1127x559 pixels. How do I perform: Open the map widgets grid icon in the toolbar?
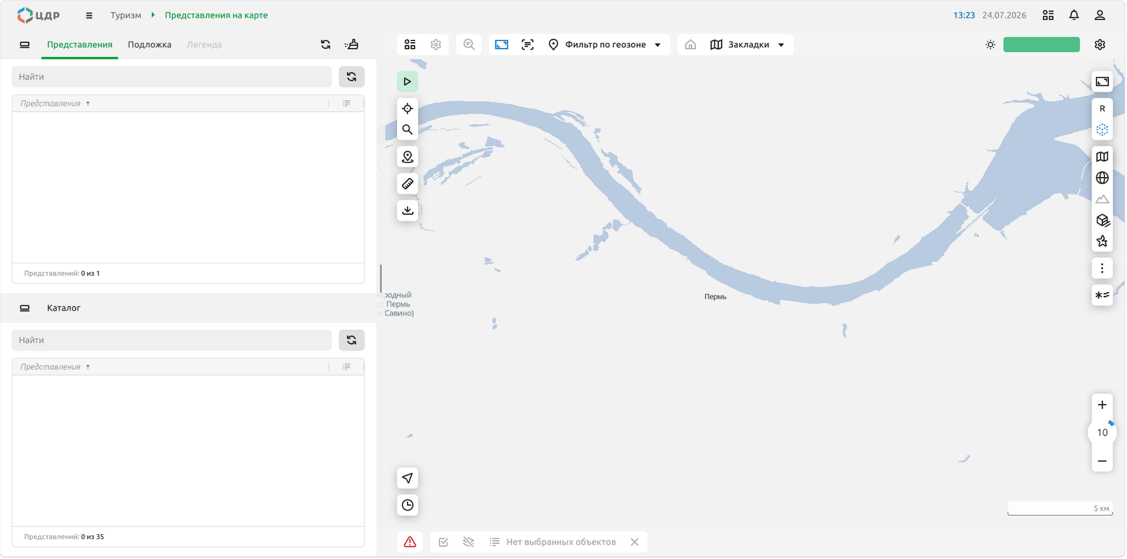pos(410,45)
